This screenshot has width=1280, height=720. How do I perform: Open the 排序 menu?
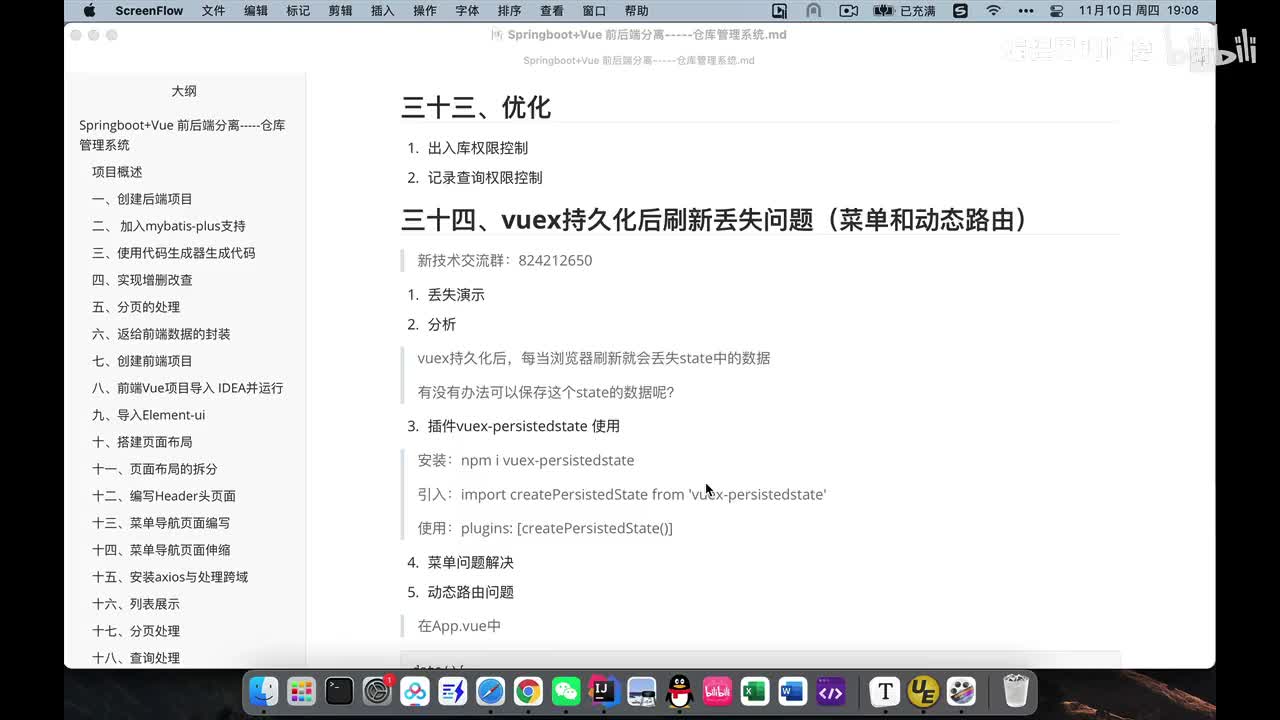point(509,11)
